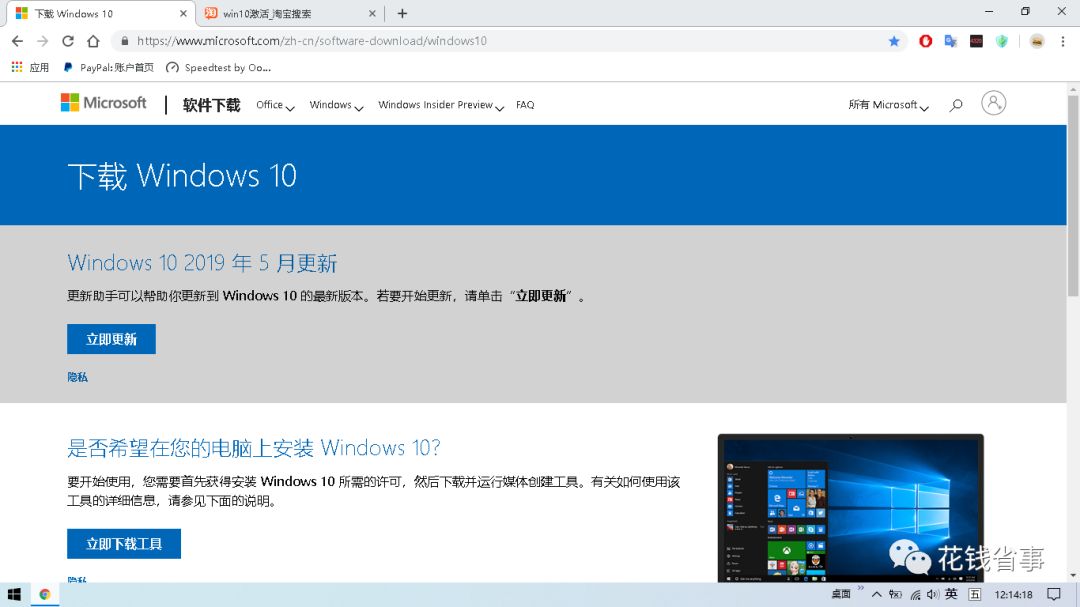The image size is (1080, 607).
Task: Click the Microsoft logo icon
Action: (x=70, y=102)
